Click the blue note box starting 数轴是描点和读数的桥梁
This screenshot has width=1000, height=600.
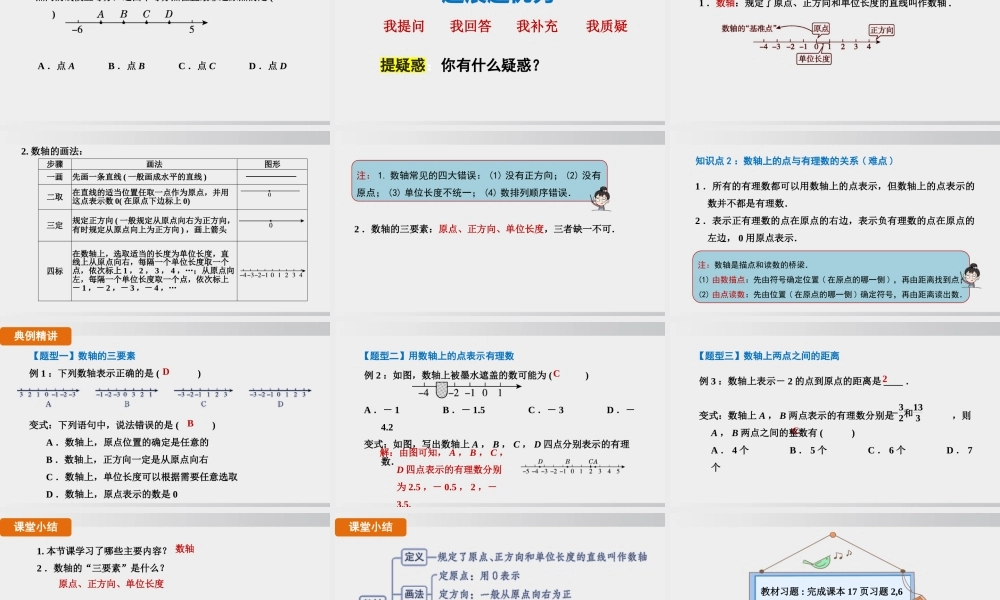830,277
